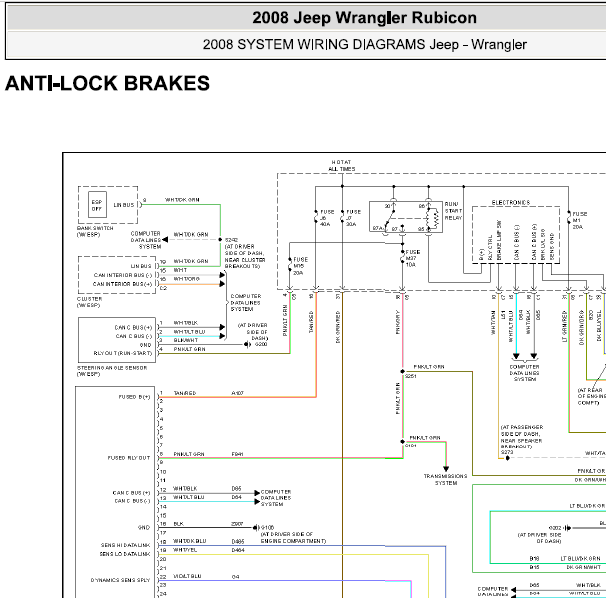Select the 'VIO/LT BLU' wire label
606x598 pixels.
187,576
